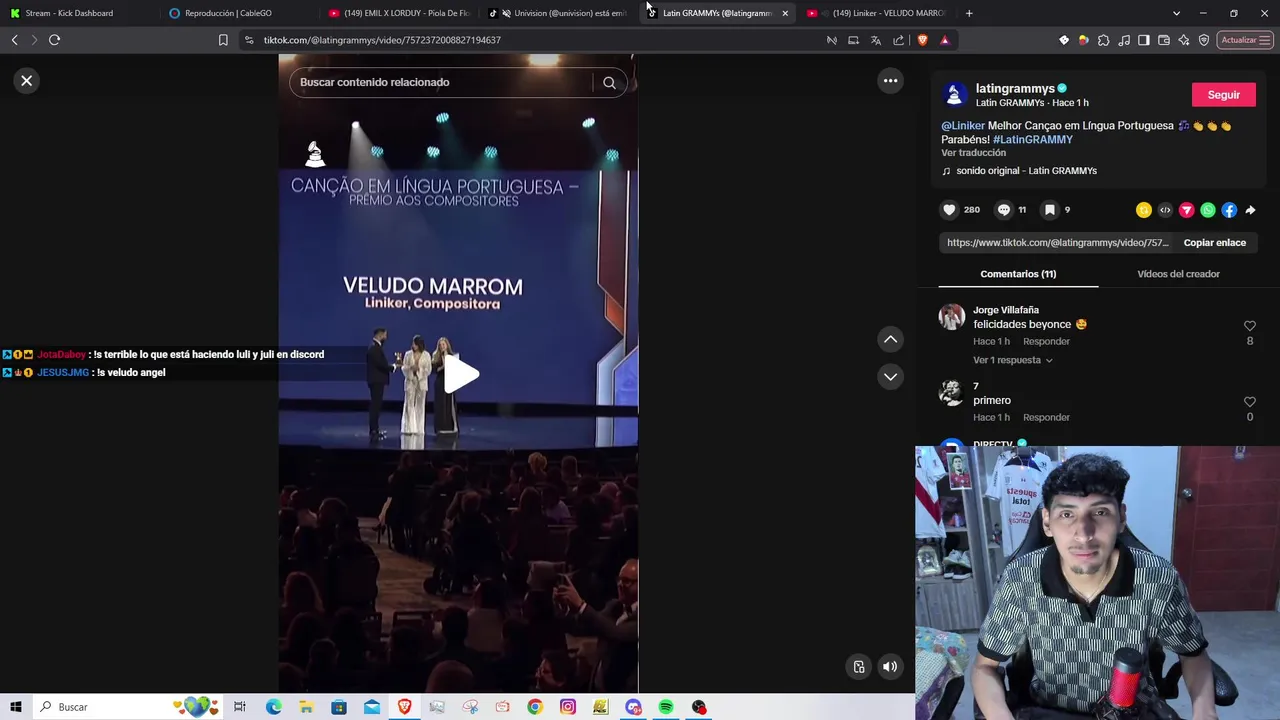The image size is (1280, 720).
Task: Open Brave VPN shield icon
Action: [1204, 40]
